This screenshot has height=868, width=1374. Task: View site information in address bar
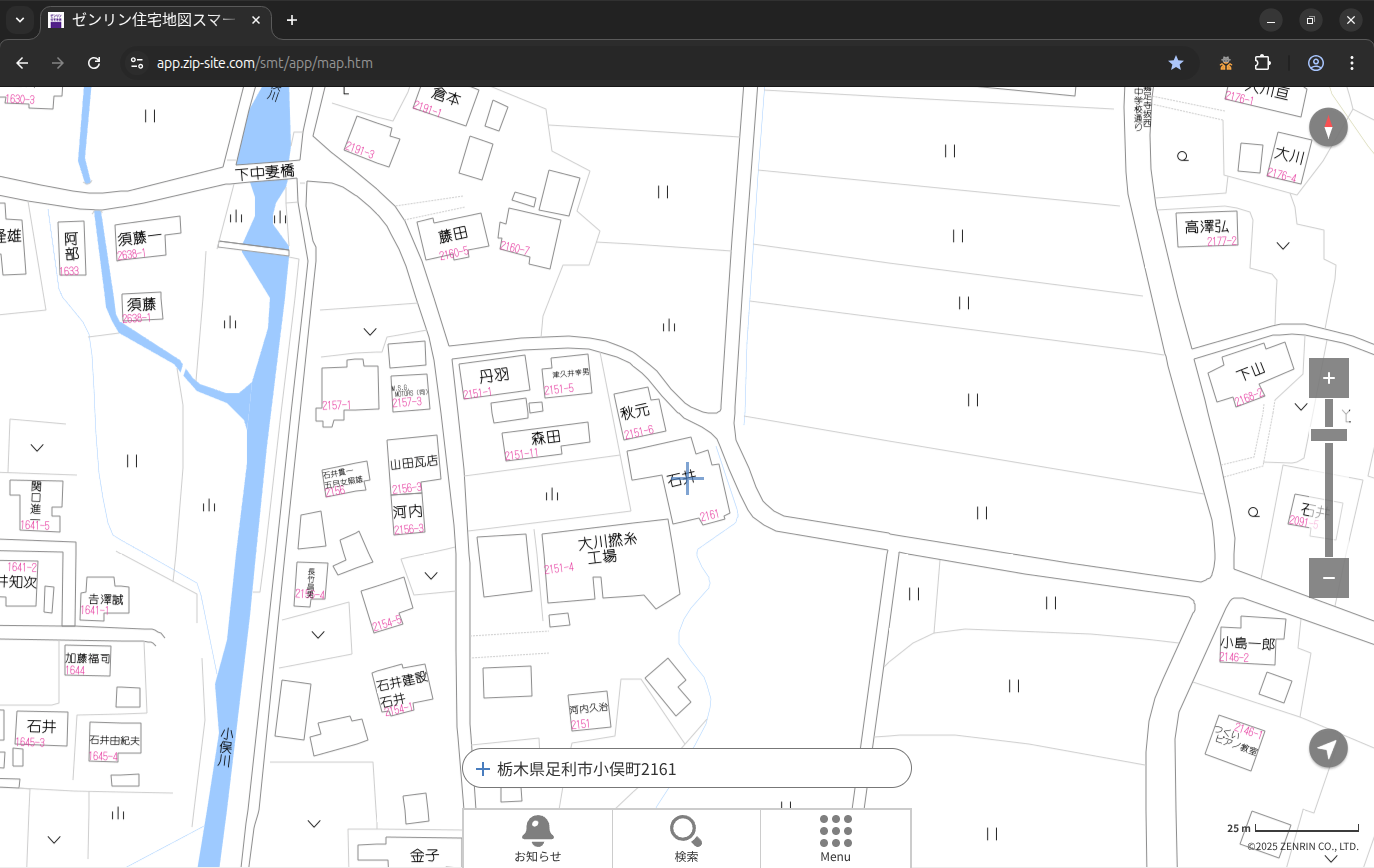[x=137, y=63]
